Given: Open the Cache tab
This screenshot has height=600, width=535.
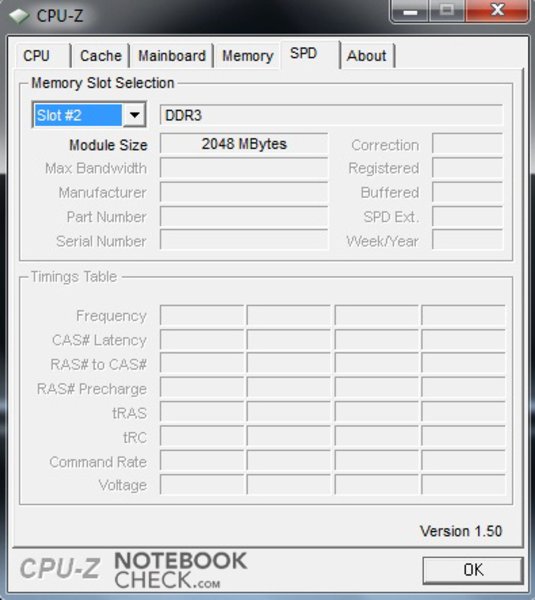Looking at the screenshot, I should point(101,56).
